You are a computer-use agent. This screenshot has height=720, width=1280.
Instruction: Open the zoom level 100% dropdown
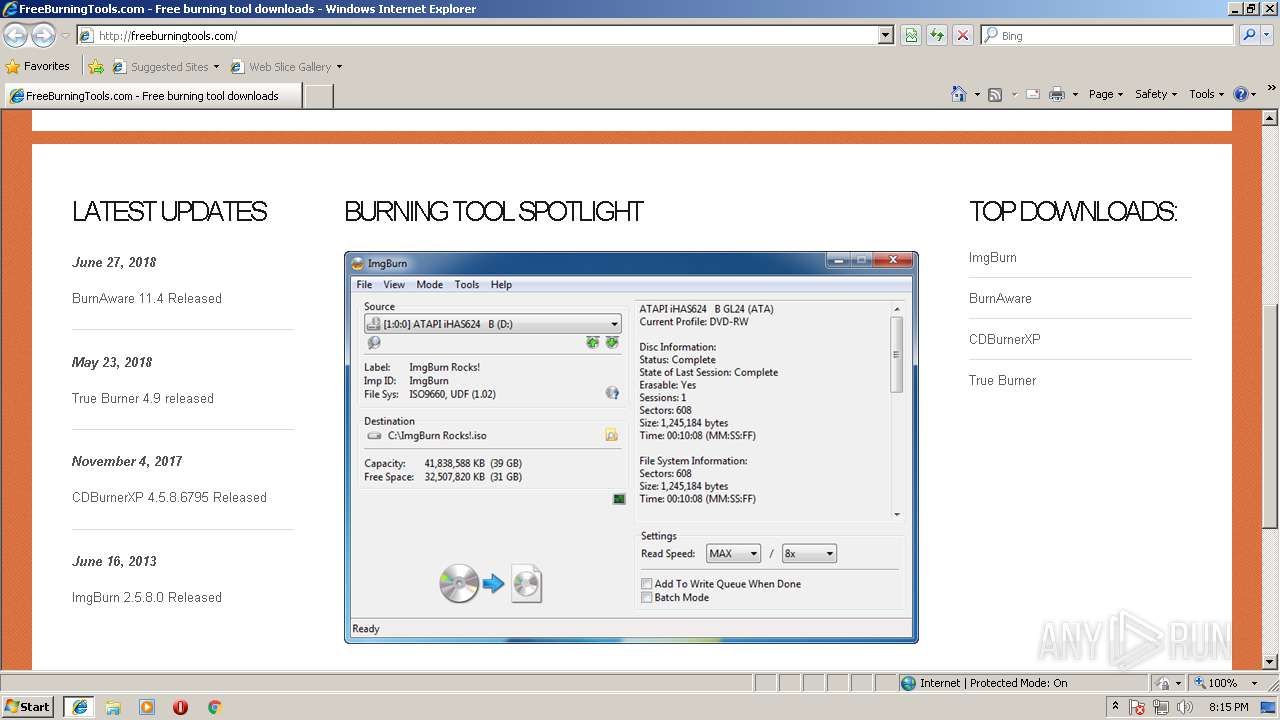[1254, 683]
